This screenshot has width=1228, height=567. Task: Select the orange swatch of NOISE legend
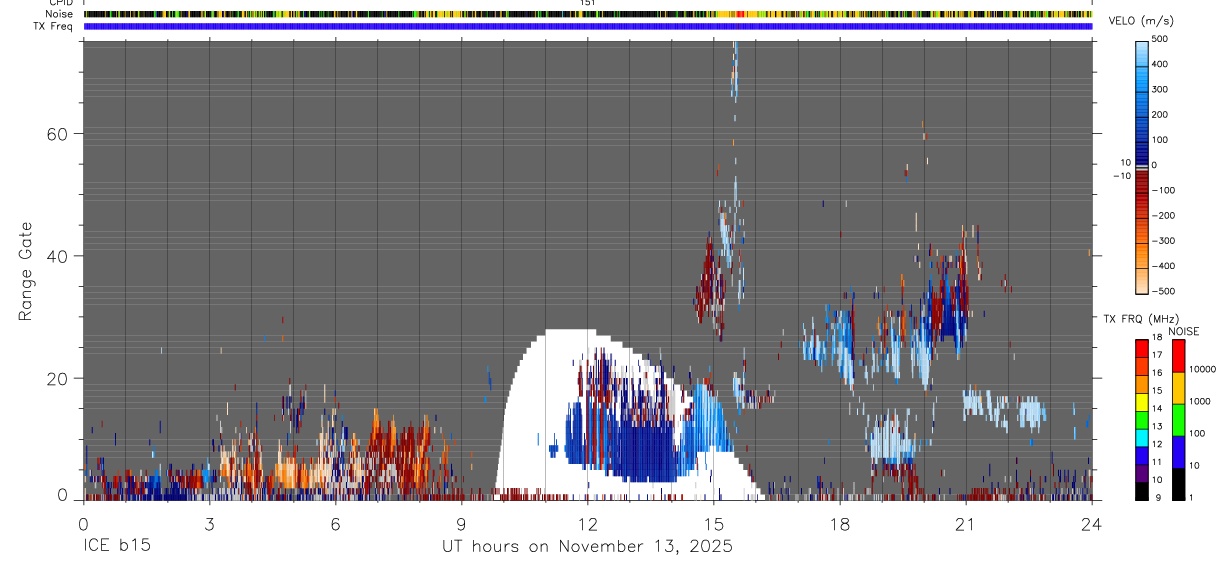coord(1178,388)
